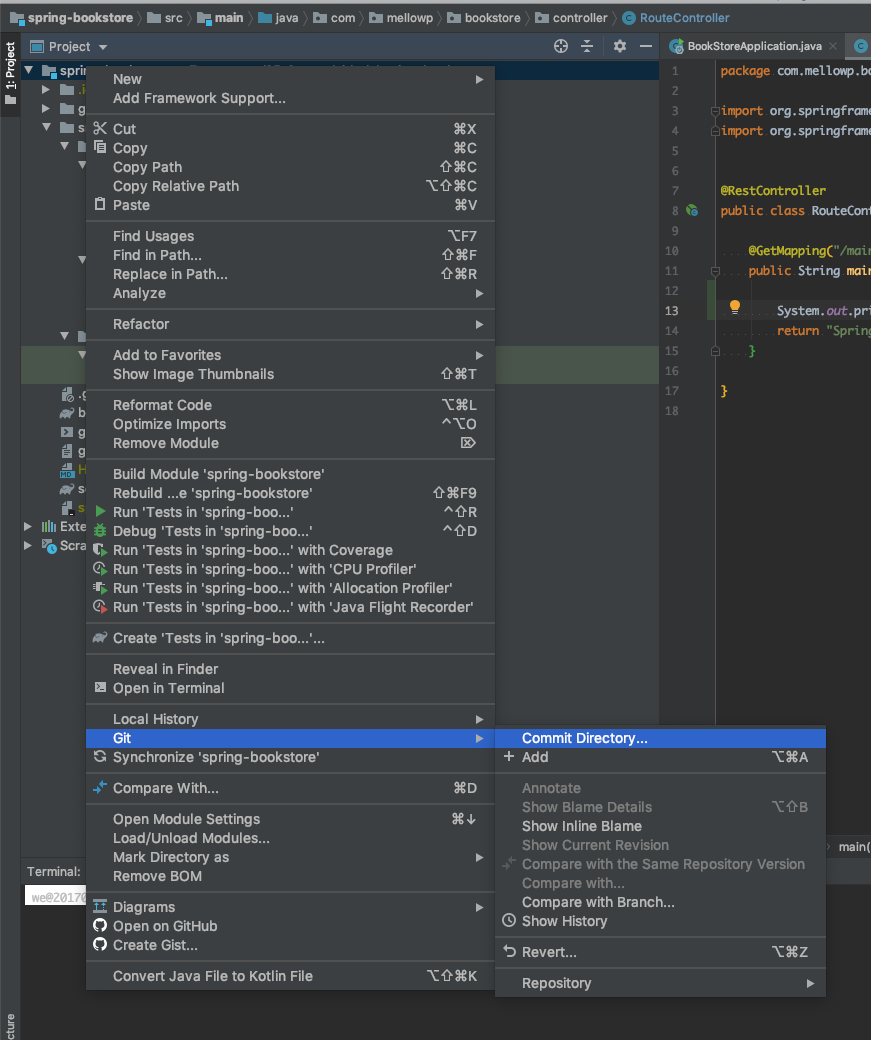Hide the Project panel with minus icon

(645, 46)
